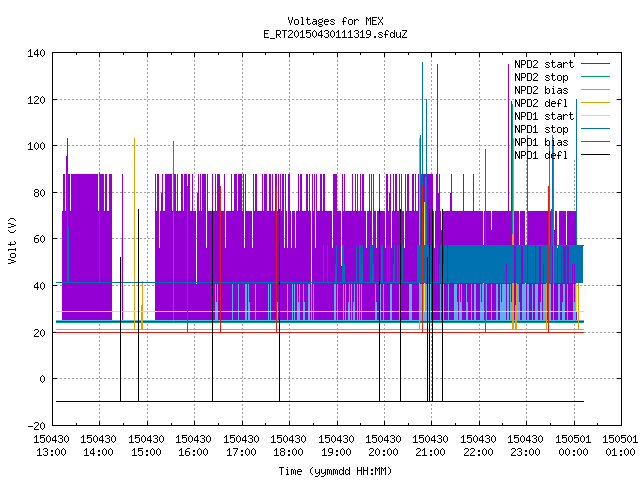Click the NPD1 start legend label
This screenshot has height=480, width=640.
pos(544,116)
